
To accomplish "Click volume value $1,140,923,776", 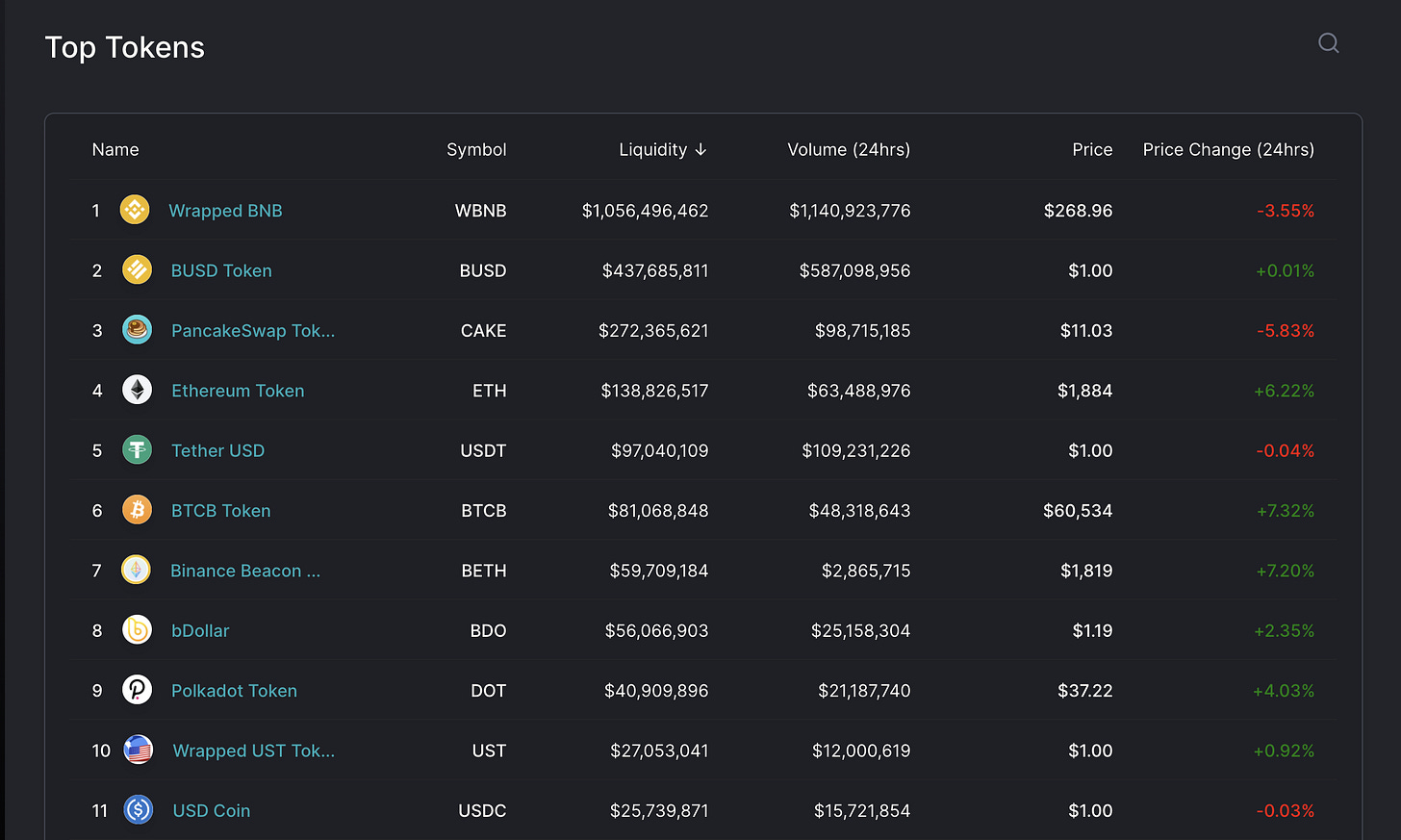I will [850, 211].
